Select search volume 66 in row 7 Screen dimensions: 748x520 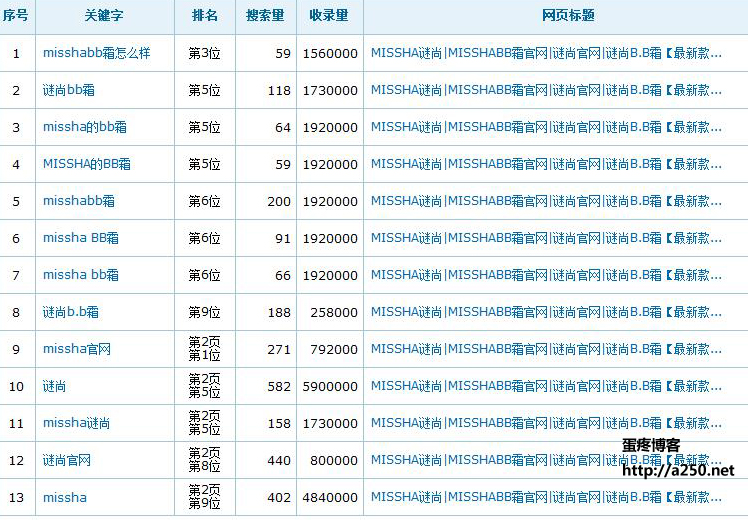pyautogui.click(x=283, y=275)
